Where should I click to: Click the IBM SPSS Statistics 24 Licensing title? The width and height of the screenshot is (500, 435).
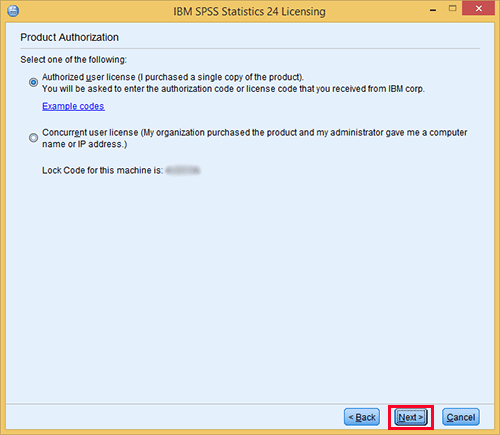[249, 12]
